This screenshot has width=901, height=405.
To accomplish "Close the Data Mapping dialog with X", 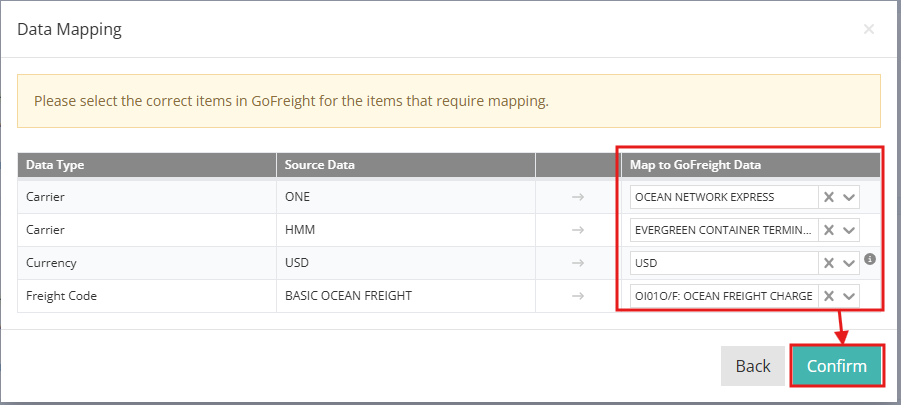I will pos(868,29).
